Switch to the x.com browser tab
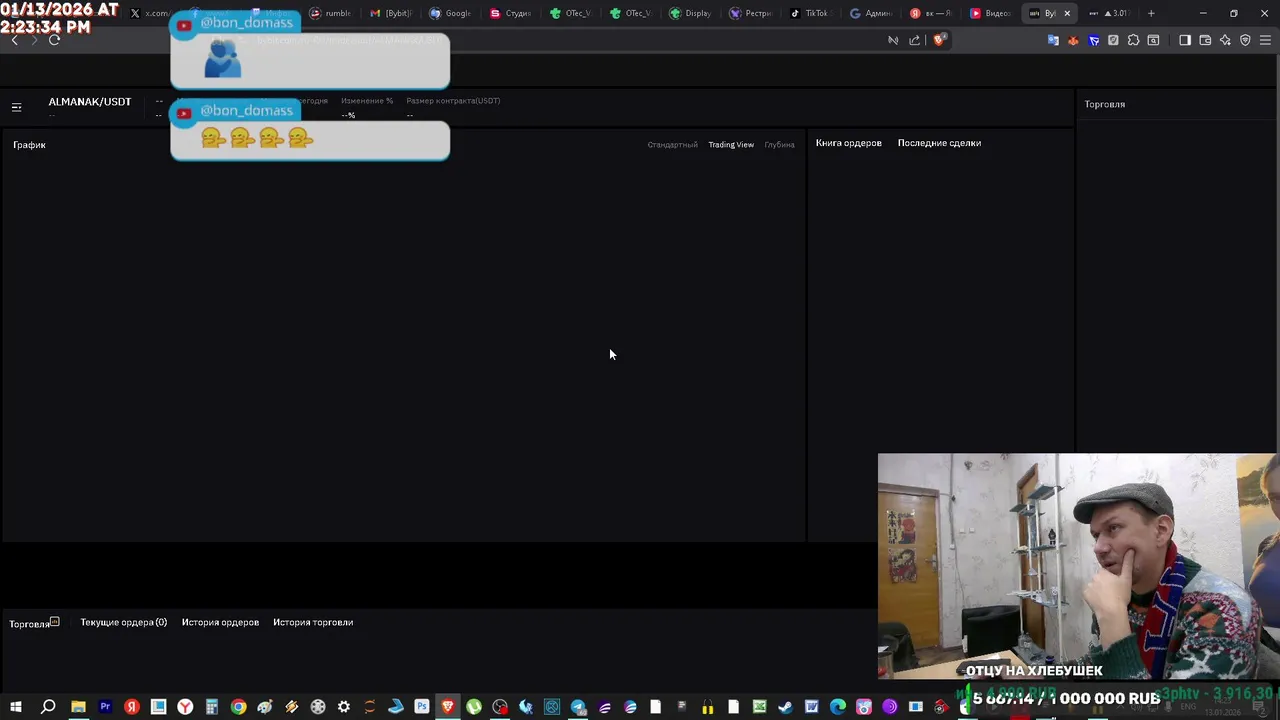 (x=150, y=13)
